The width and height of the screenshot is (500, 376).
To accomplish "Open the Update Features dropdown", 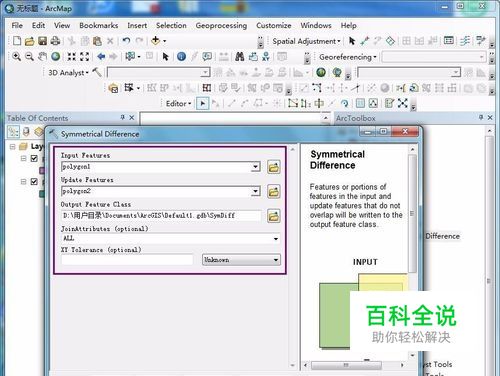I will pos(255,191).
